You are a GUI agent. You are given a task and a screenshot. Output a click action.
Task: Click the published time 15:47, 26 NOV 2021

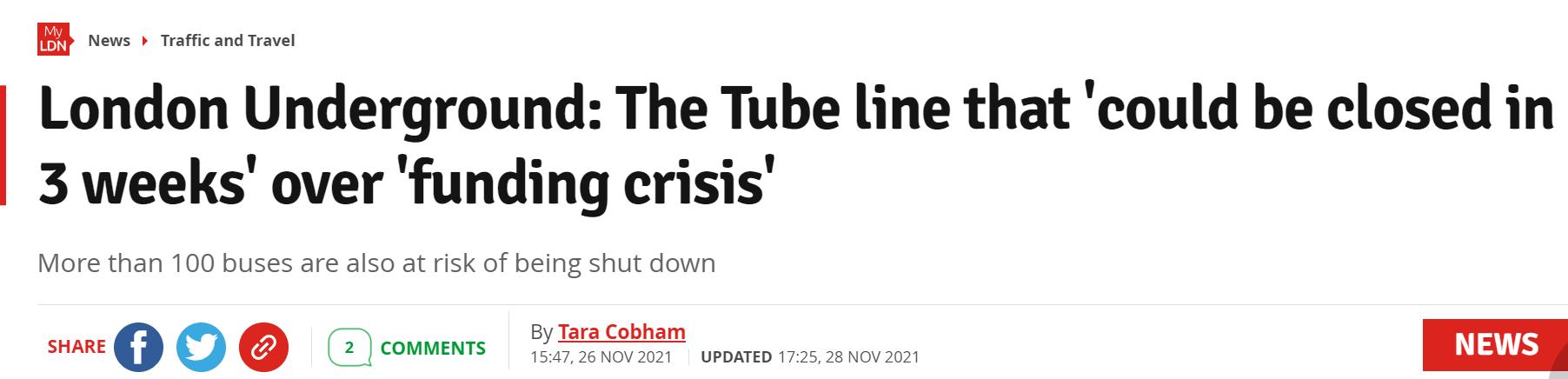tap(601, 356)
